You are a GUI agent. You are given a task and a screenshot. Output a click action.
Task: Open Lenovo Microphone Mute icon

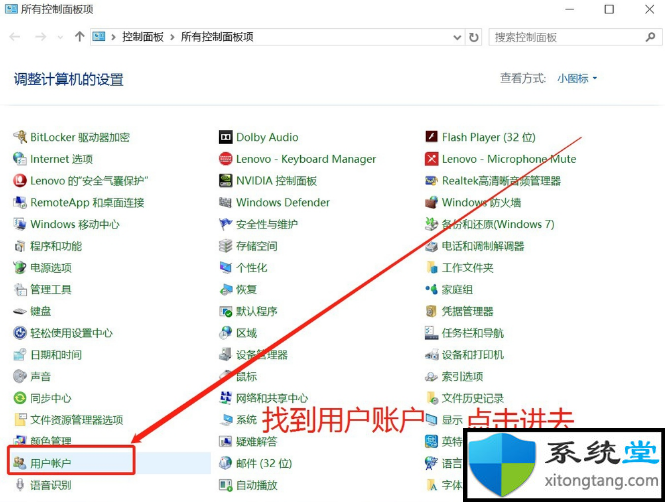pyautogui.click(x=431, y=159)
